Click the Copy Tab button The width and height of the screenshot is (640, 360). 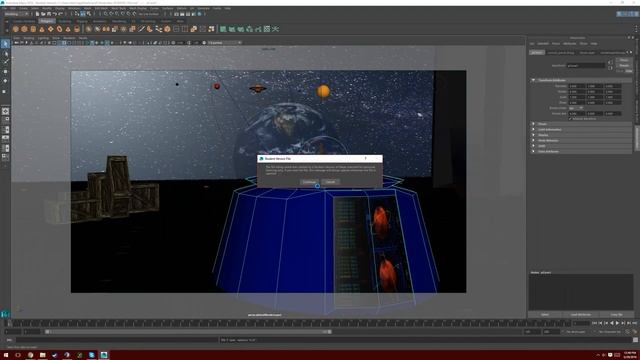coord(616,315)
